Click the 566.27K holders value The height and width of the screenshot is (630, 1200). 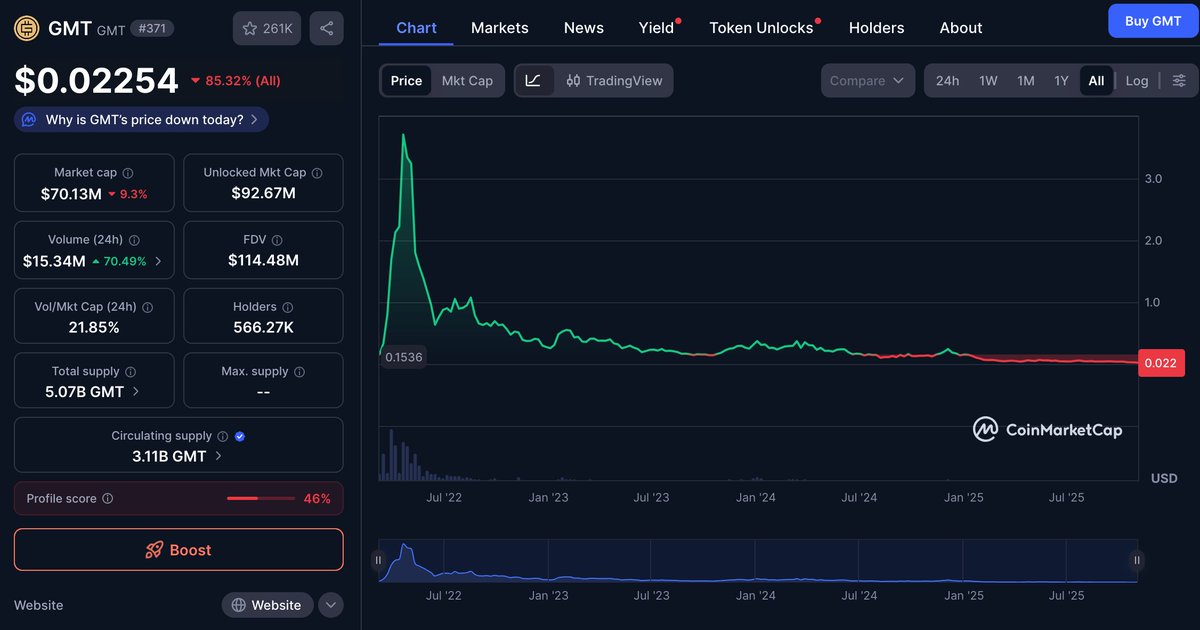[x=263, y=328]
